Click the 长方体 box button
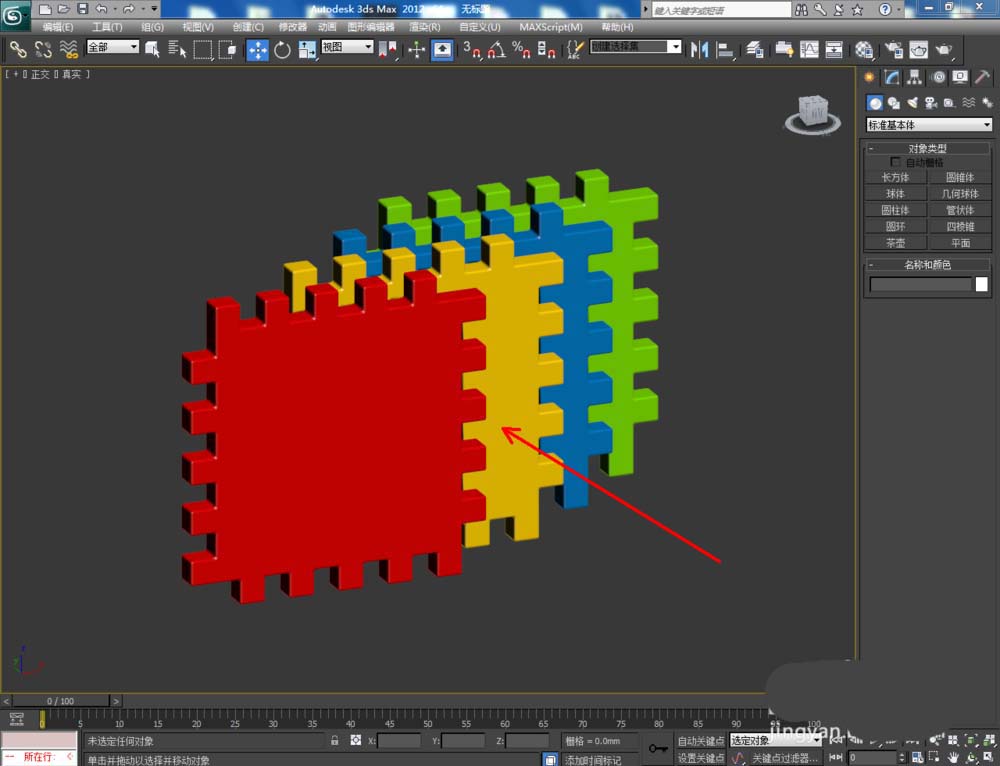The width and height of the screenshot is (1000, 766). coord(895,177)
